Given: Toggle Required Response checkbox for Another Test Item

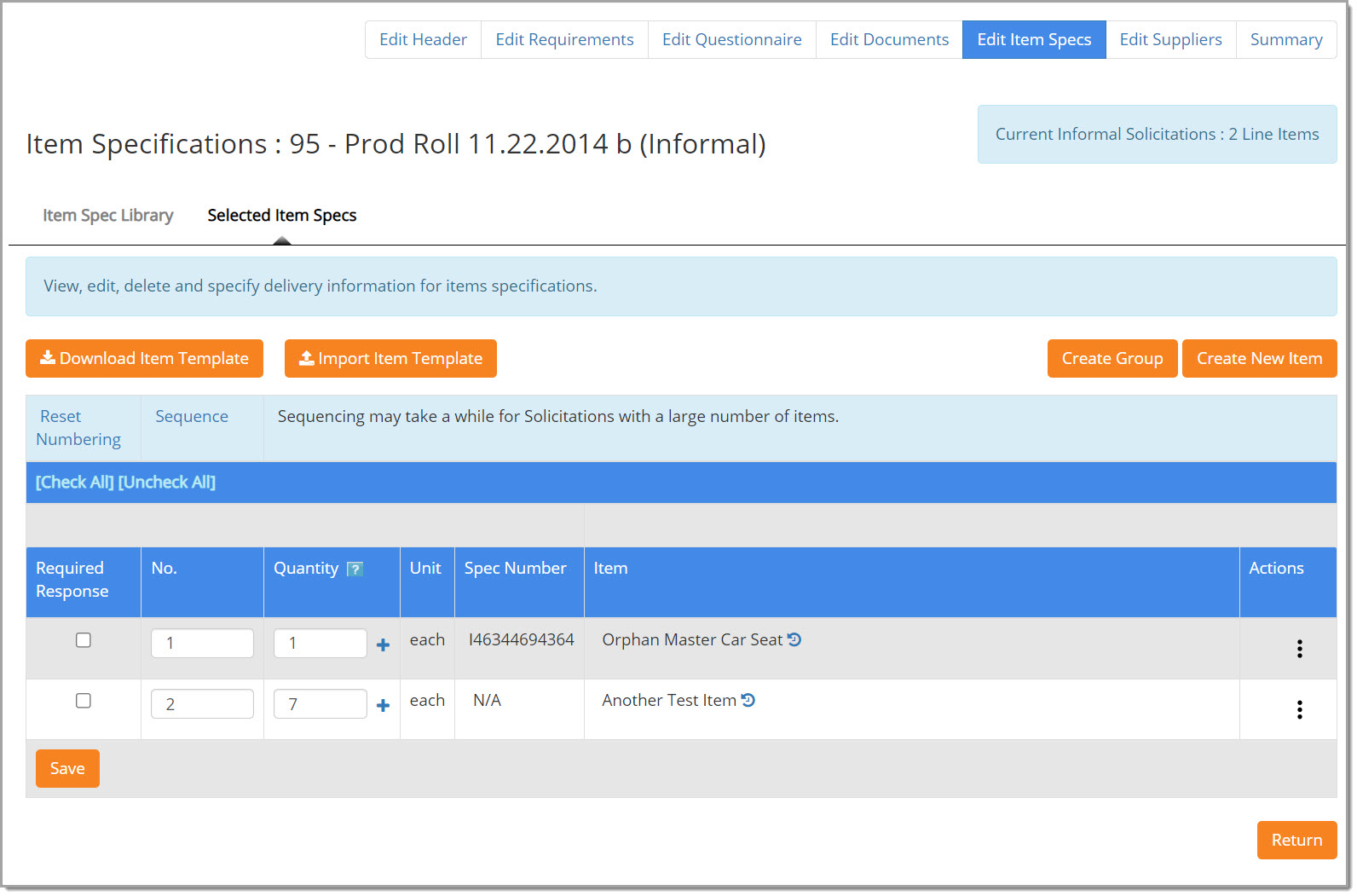Looking at the screenshot, I should tap(84, 701).
